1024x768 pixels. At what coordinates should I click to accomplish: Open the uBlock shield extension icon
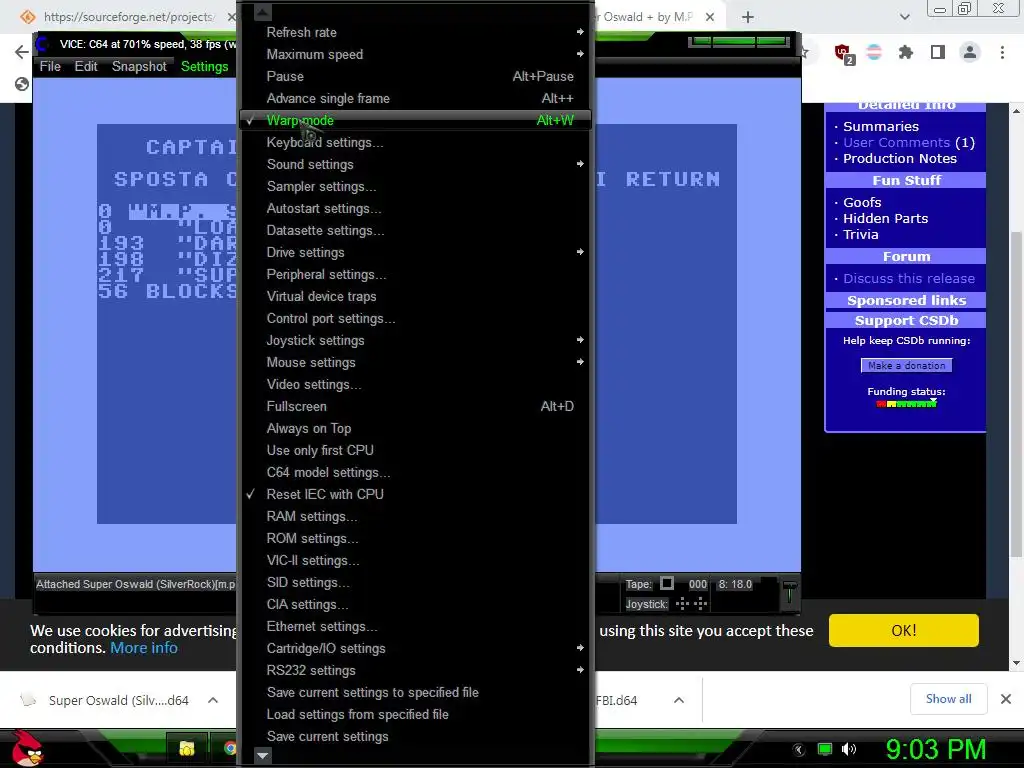point(844,54)
